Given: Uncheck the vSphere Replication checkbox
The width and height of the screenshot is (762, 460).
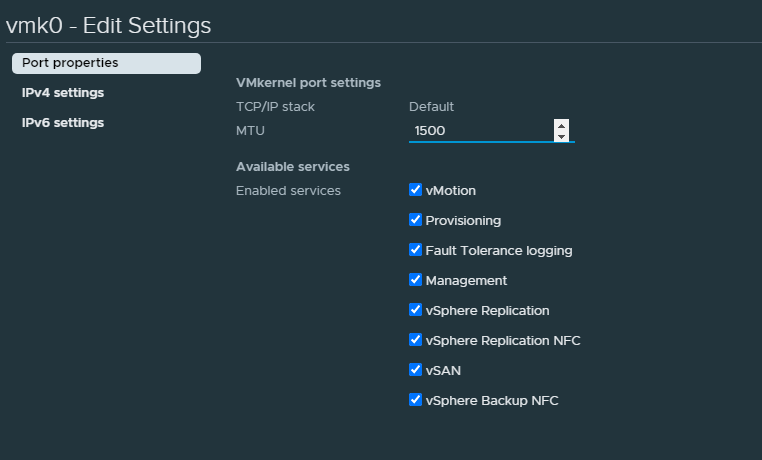Looking at the screenshot, I should point(416,310).
